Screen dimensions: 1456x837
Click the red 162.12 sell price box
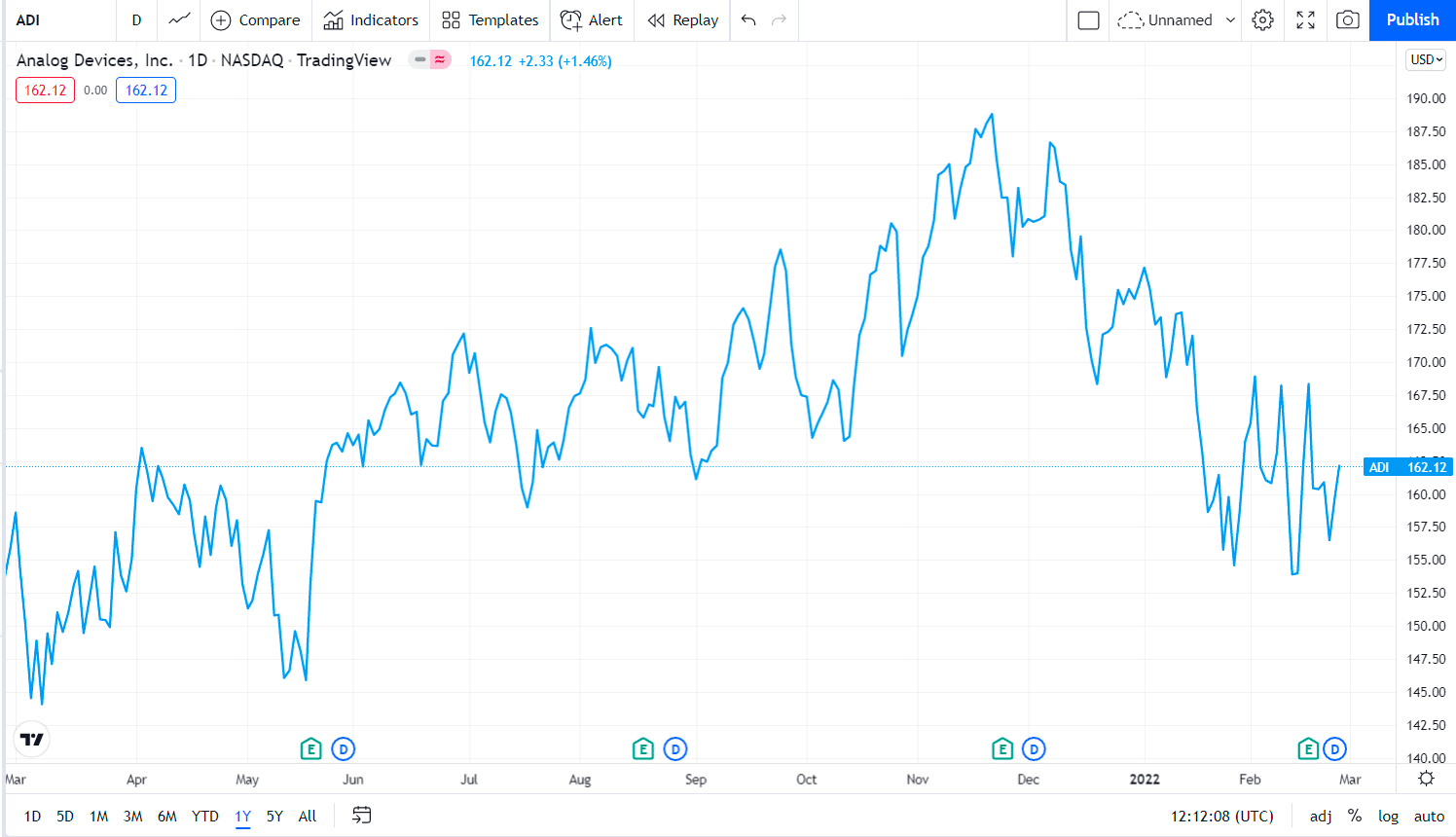point(46,91)
